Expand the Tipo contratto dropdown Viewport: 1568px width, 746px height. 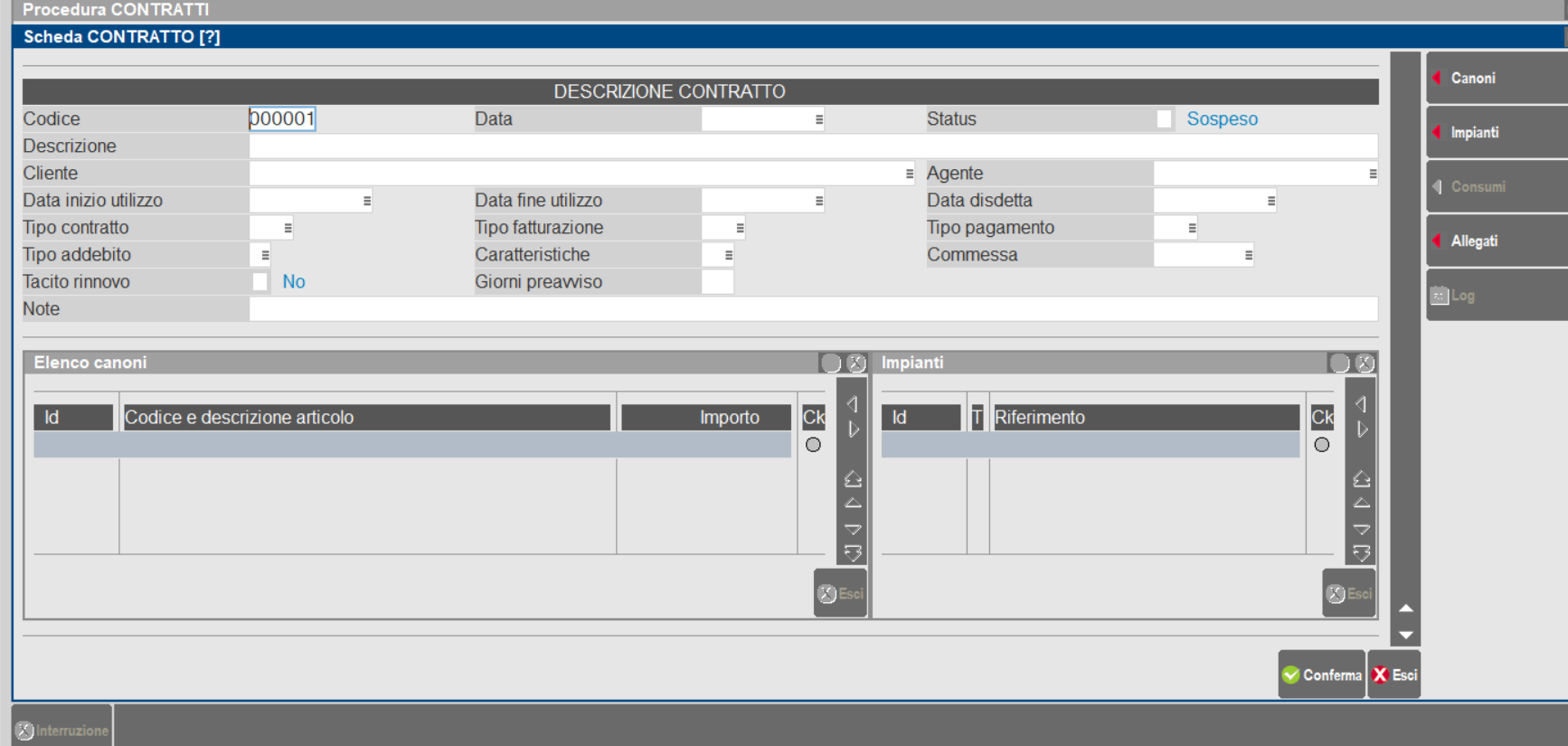coord(288,228)
